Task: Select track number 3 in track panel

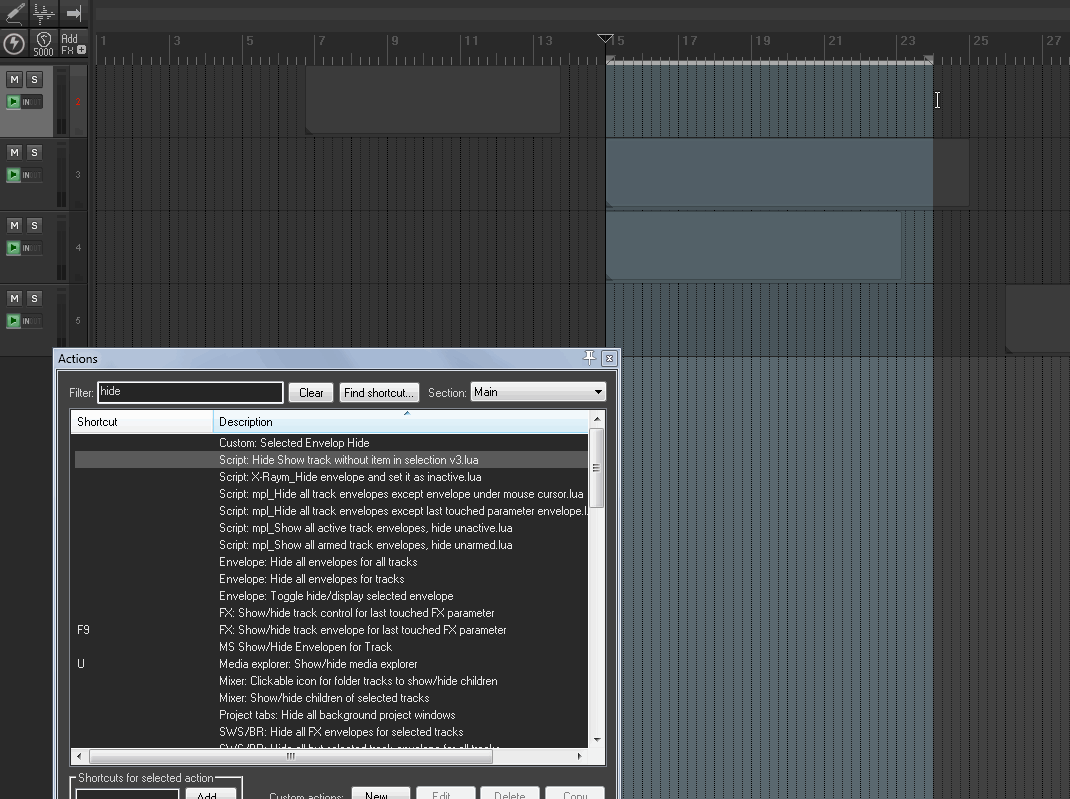Action: [78, 175]
